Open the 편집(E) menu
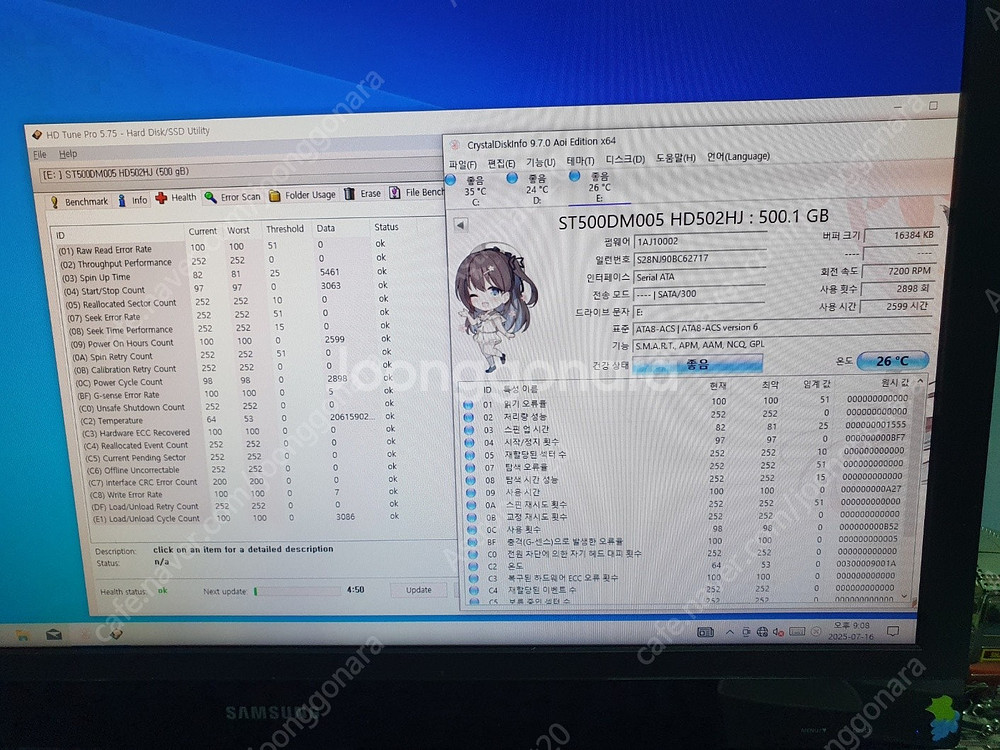The image size is (1000, 750). [x=501, y=163]
